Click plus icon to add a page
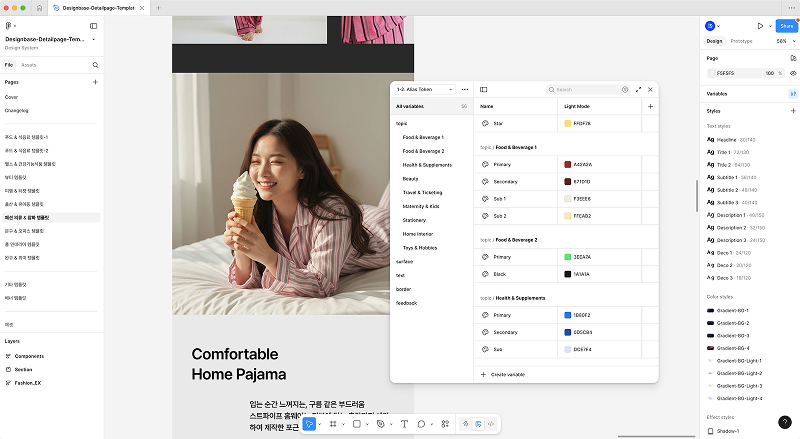 (x=95, y=82)
